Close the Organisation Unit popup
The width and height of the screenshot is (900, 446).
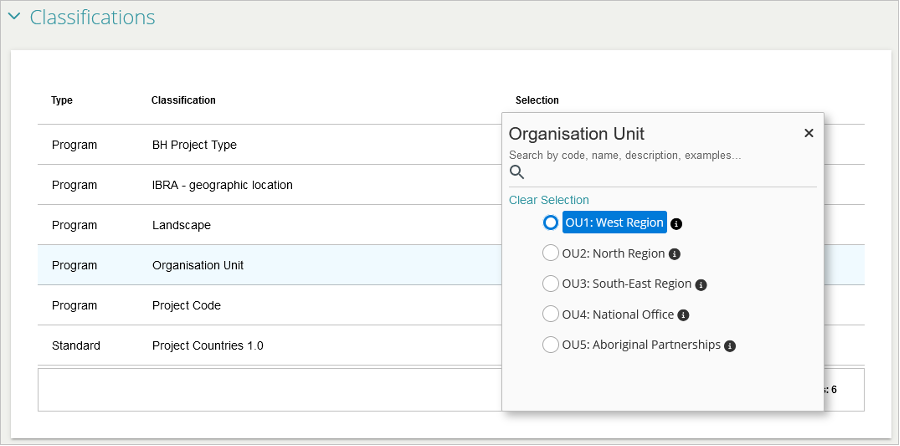(809, 133)
